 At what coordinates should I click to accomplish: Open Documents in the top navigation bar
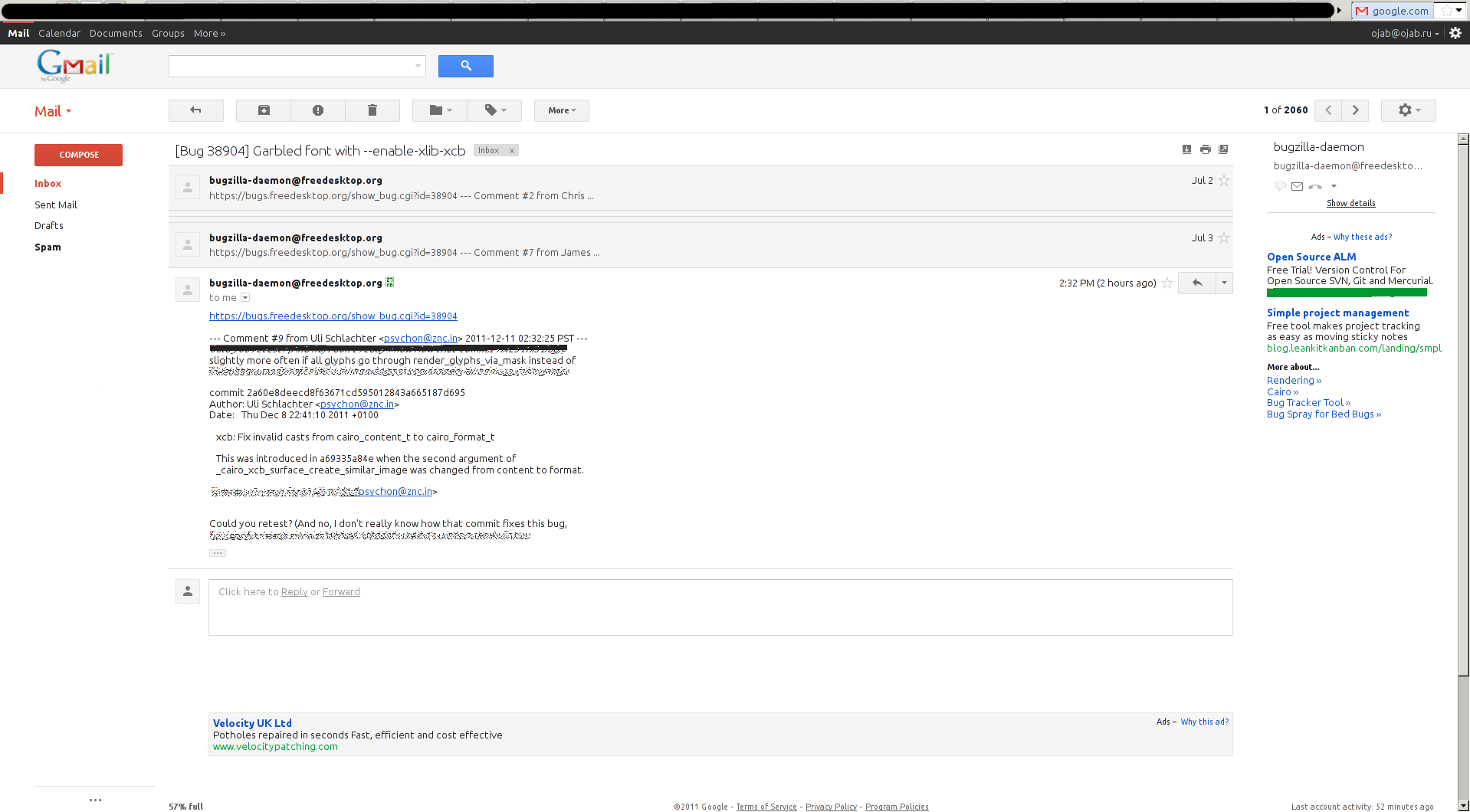point(116,33)
